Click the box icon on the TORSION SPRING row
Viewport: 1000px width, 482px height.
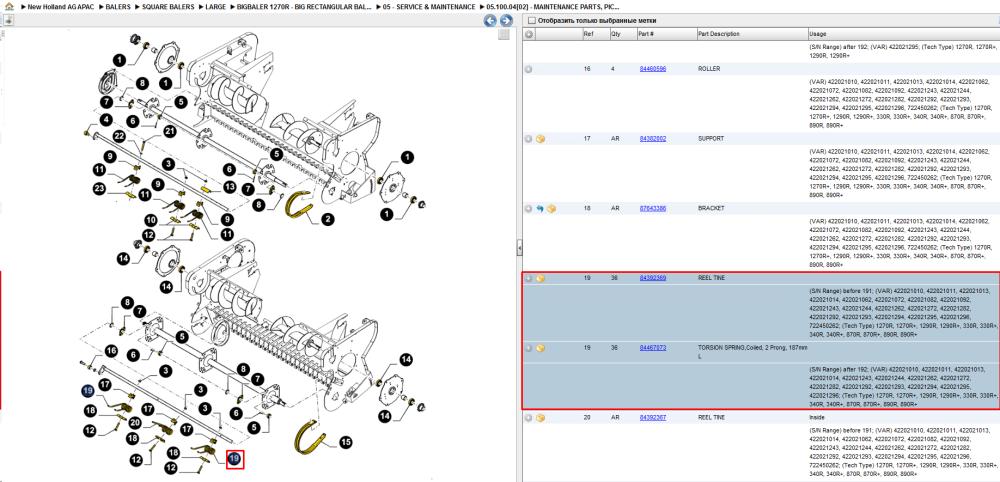click(541, 348)
